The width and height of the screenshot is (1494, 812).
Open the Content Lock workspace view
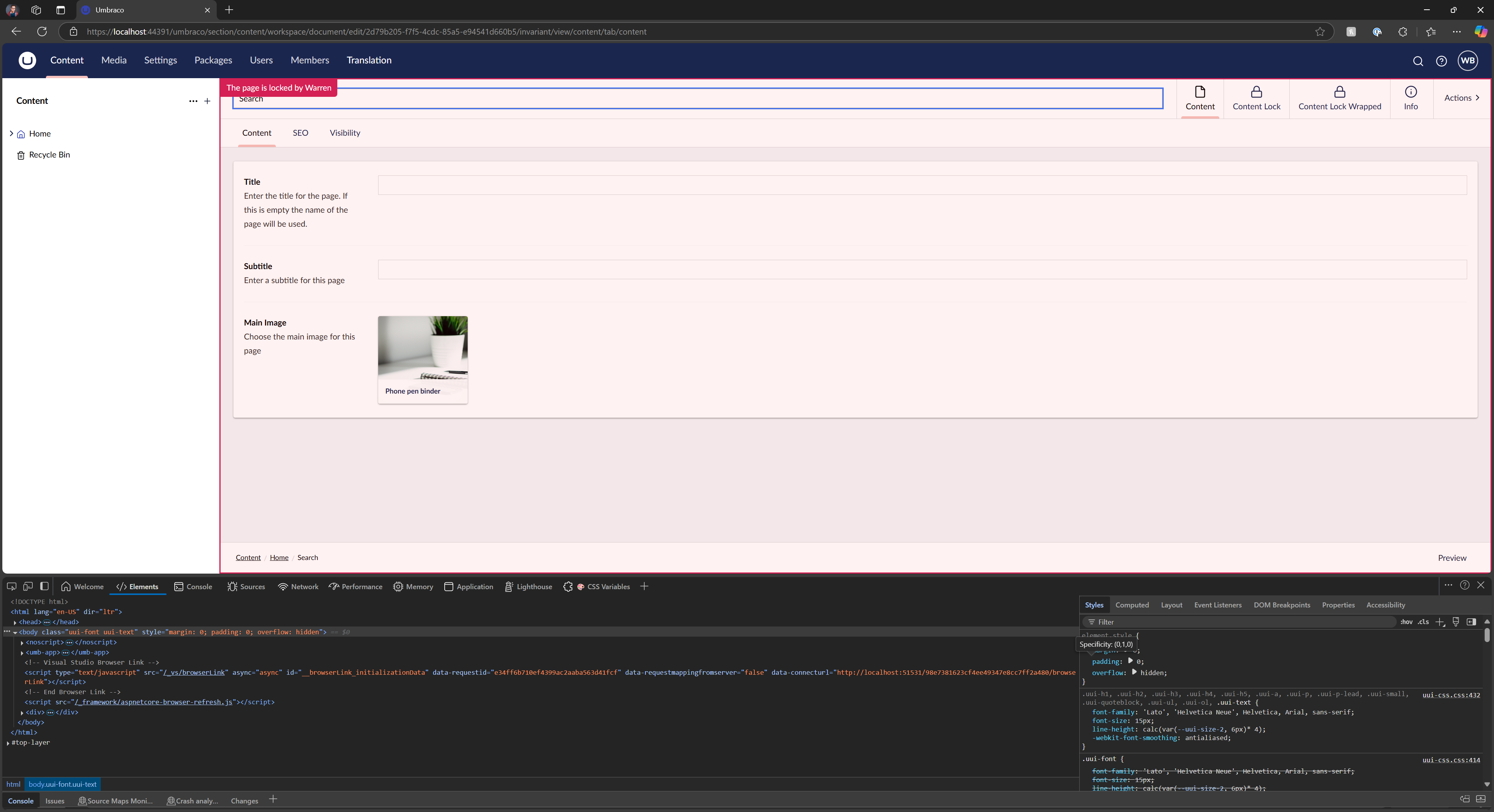click(x=1256, y=98)
